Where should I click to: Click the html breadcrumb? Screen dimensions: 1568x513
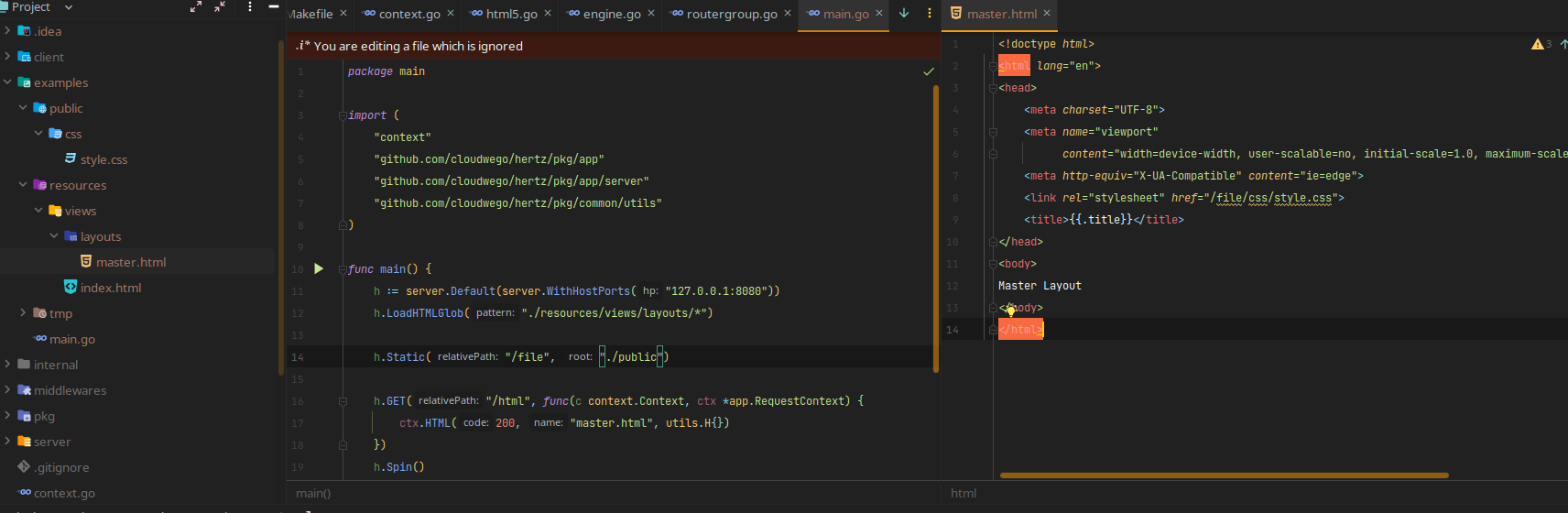coord(964,493)
